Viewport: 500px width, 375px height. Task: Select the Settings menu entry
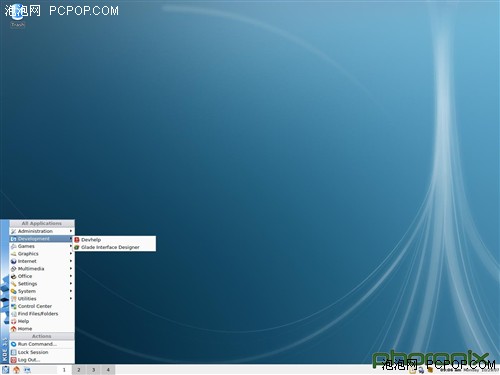42,284
